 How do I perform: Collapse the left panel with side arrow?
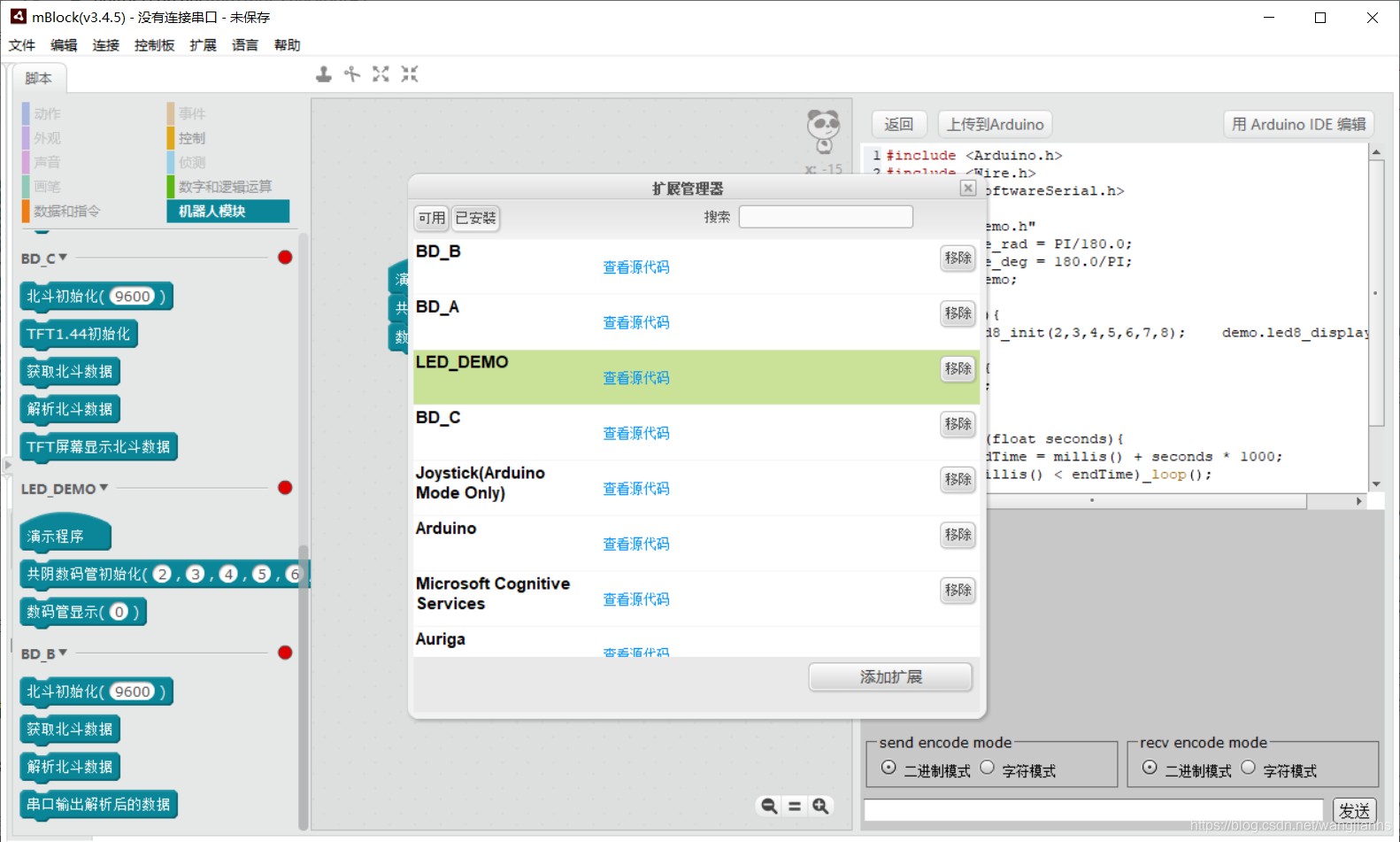point(7,465)
